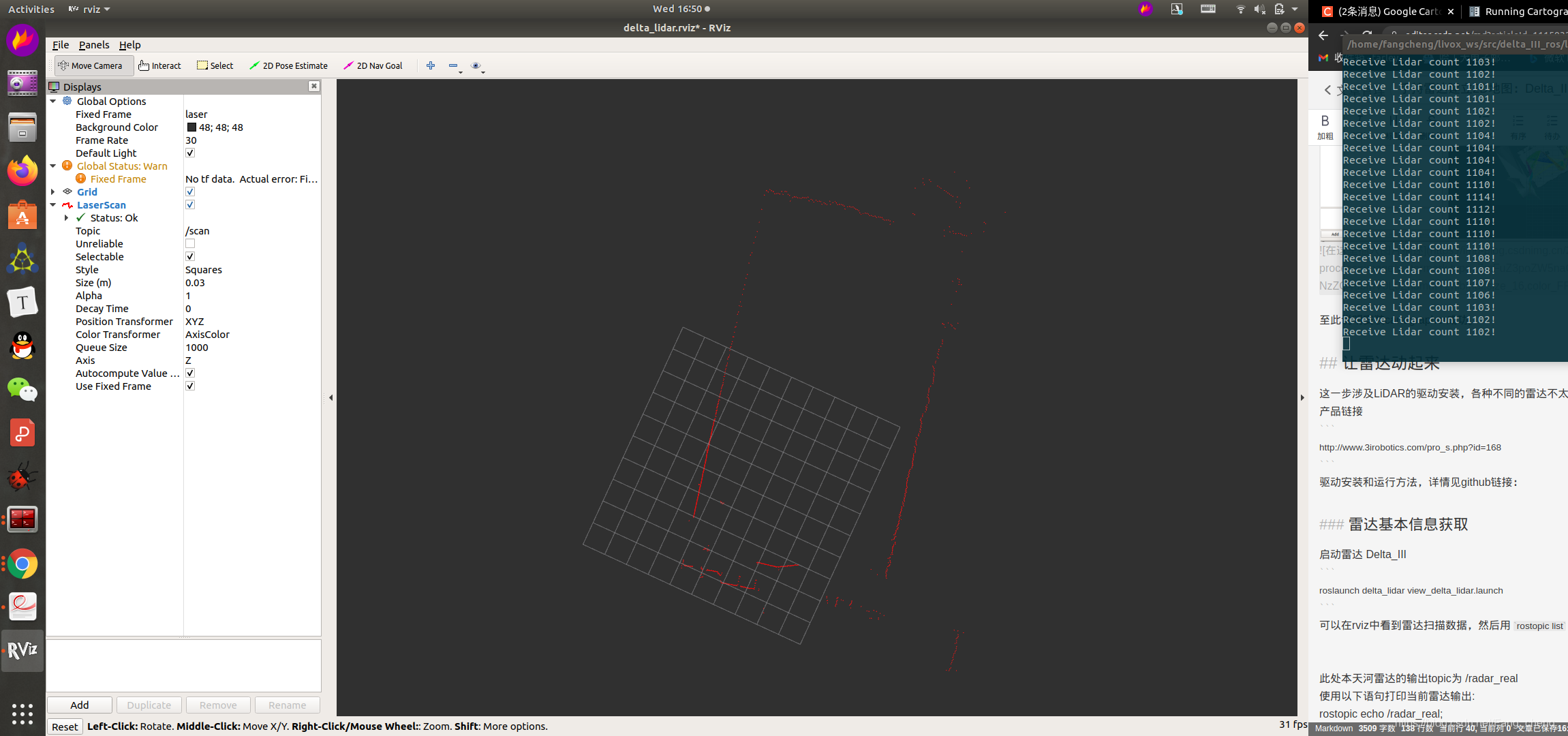Image resolution: width=1568 pixels, height=736 pixels.
Task: Click the Add button in Displays panel
Action: point(79,704)
